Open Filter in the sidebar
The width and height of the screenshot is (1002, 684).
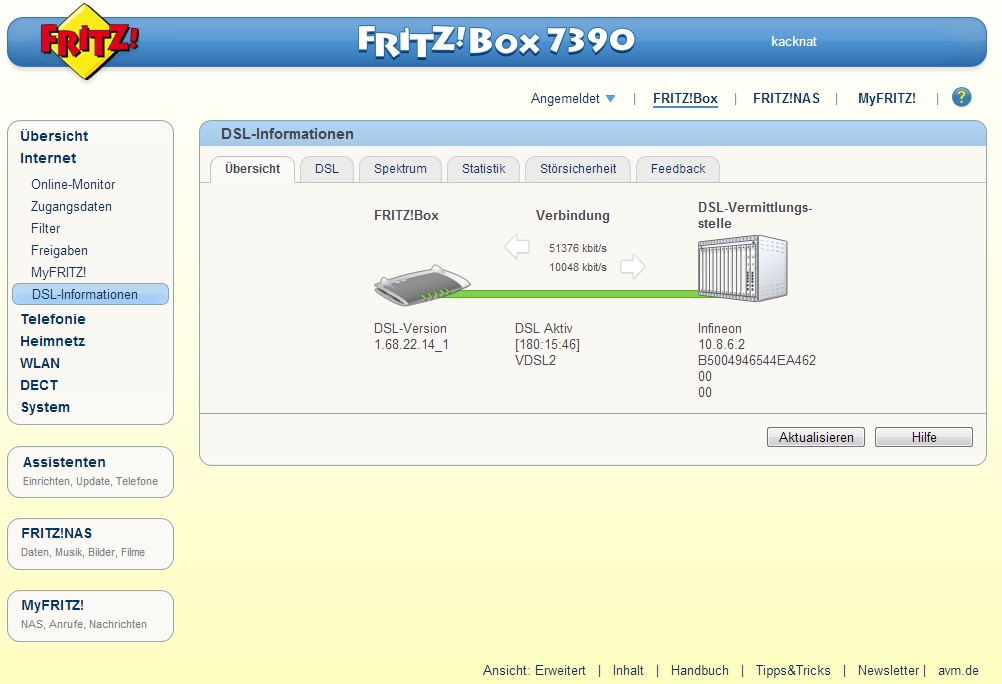click(45, 228)
